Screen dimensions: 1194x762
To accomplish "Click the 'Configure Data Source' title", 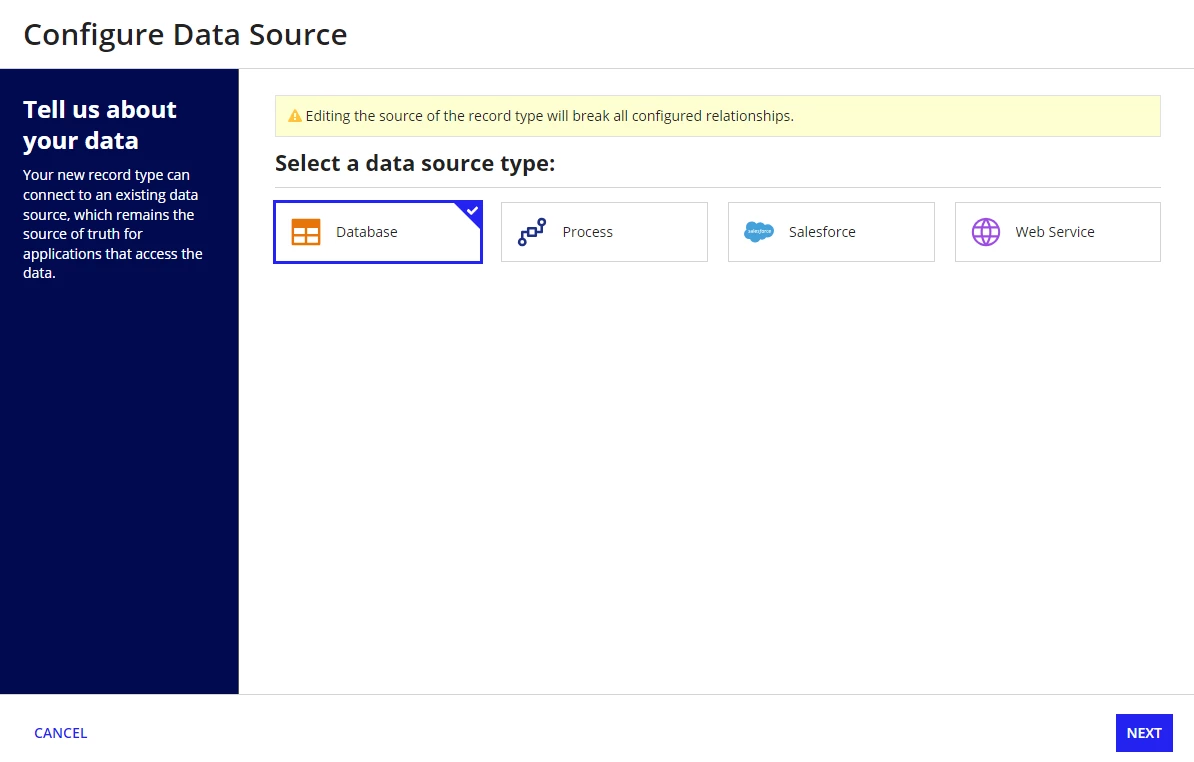I will tap(185, 35).
